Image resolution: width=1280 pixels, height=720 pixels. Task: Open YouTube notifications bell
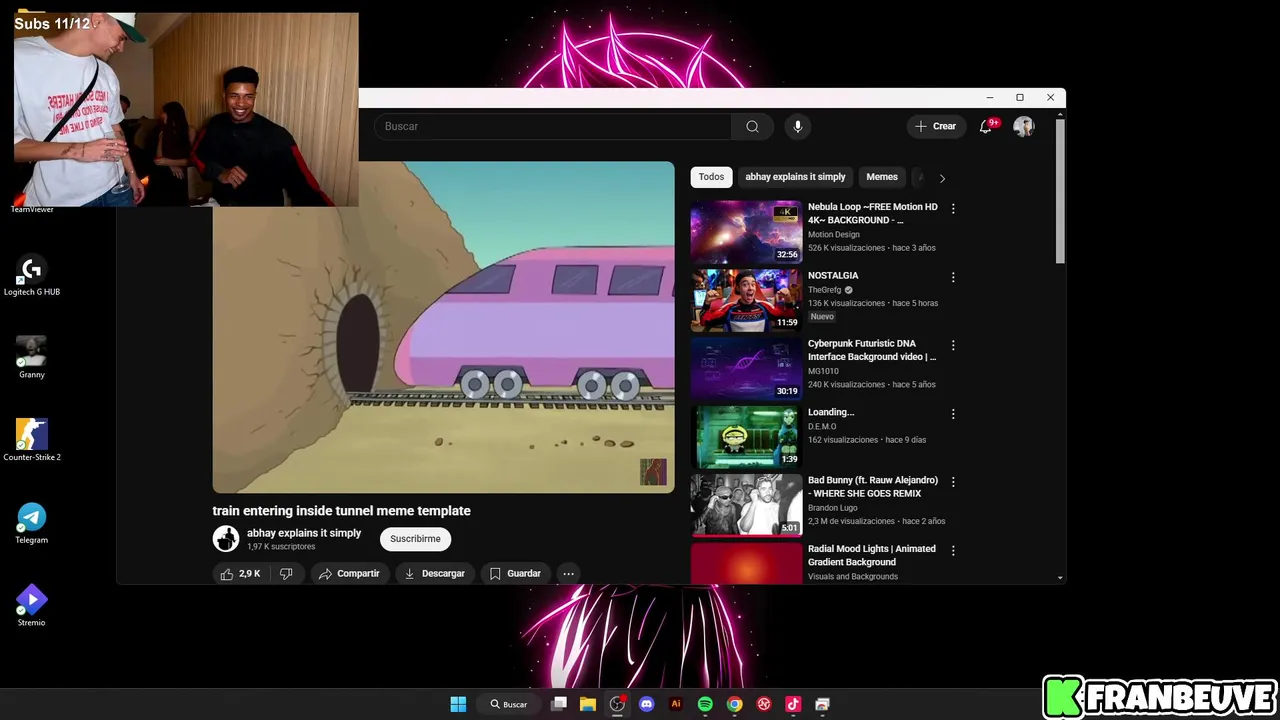pos(986,126)
